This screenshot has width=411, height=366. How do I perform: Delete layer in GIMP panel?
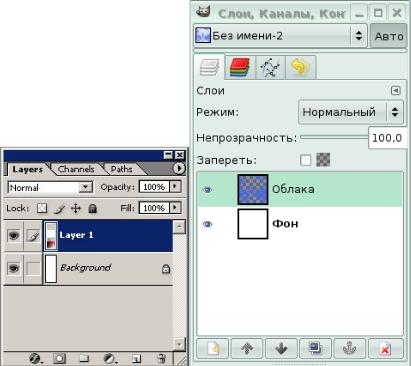coord(385,349)
